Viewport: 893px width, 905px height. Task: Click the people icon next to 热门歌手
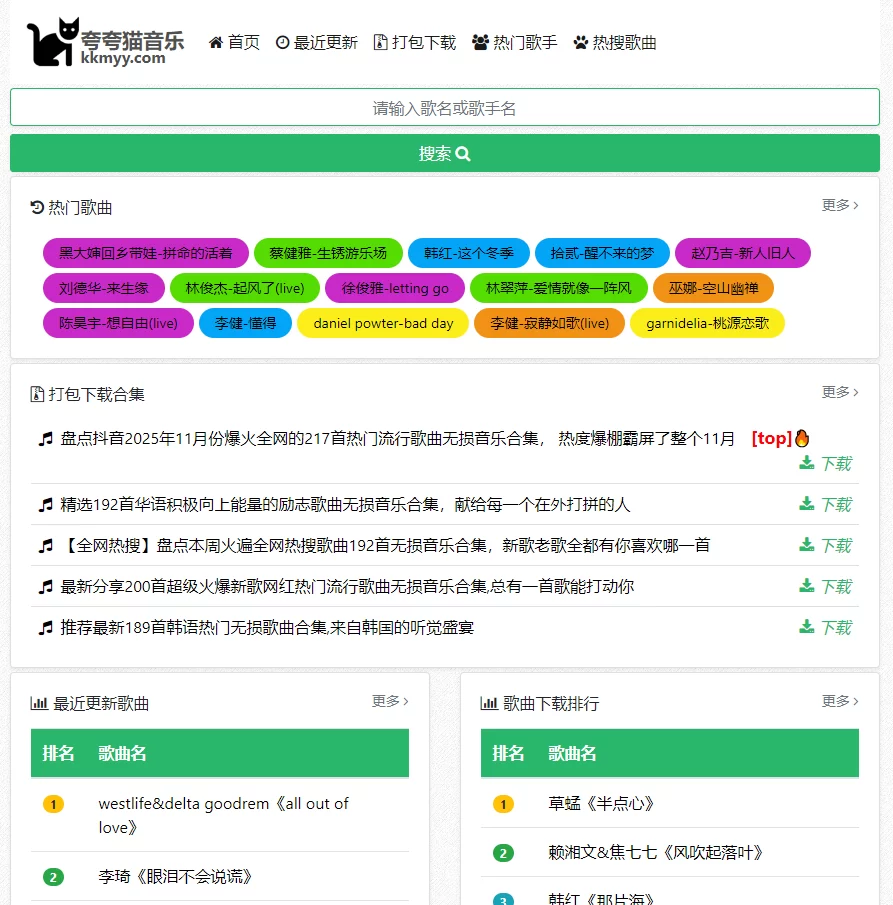pos(478,42)
